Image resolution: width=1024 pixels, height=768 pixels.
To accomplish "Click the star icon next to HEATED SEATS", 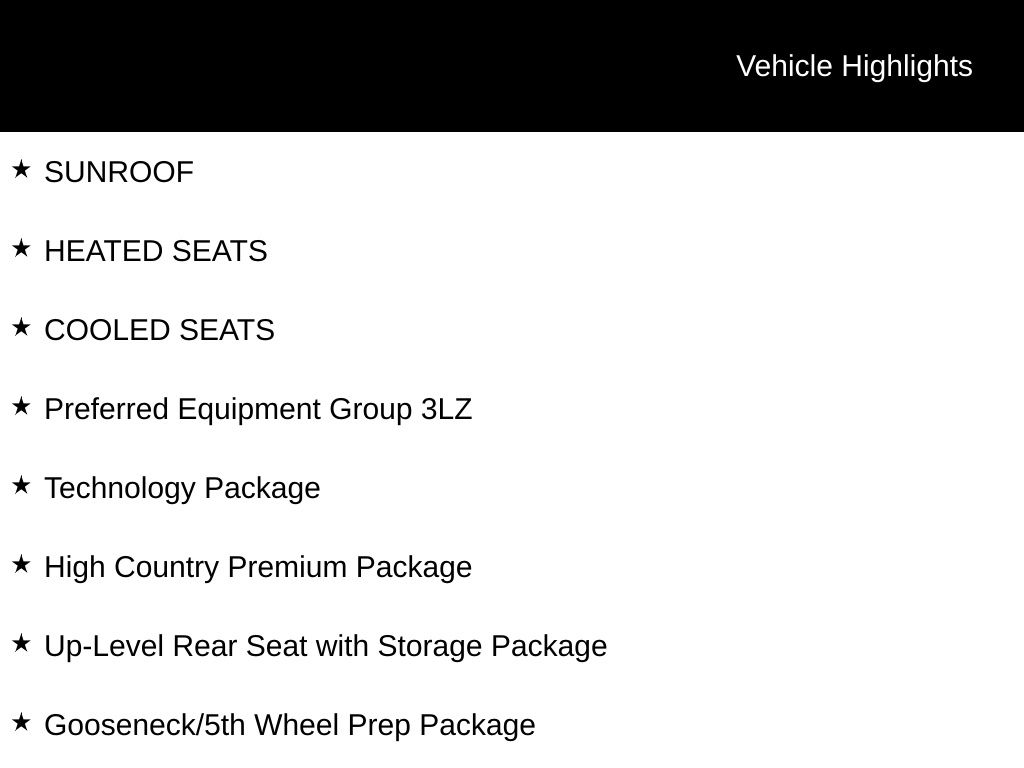I will click(x=22, y=248).
